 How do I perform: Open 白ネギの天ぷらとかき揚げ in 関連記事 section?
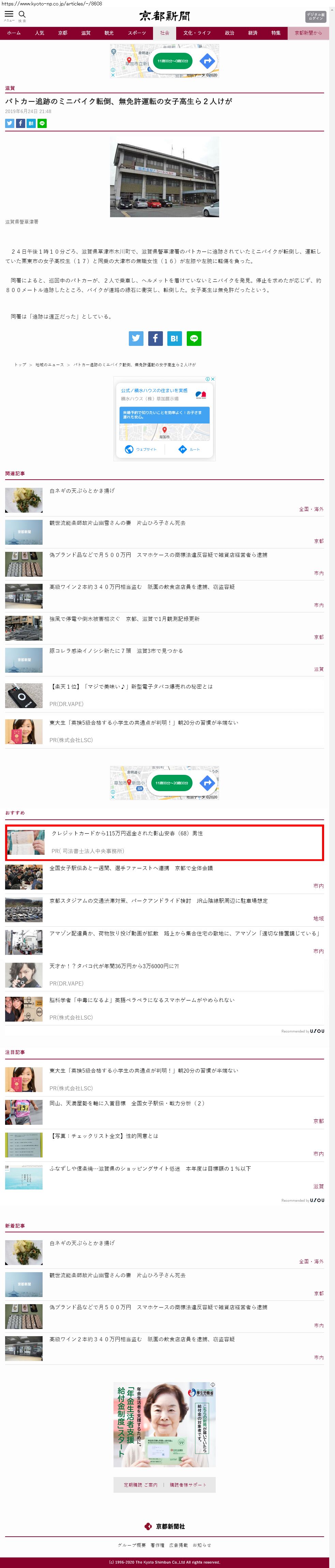tap(81, 491)
